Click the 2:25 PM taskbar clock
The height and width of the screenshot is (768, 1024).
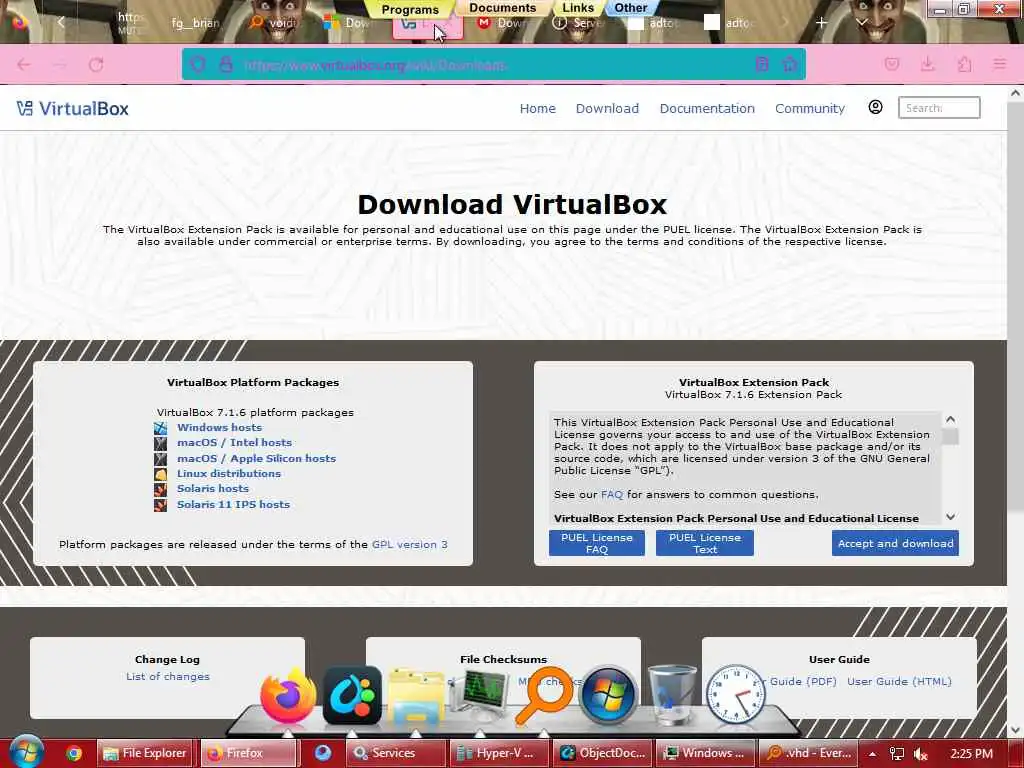[971, 754]
